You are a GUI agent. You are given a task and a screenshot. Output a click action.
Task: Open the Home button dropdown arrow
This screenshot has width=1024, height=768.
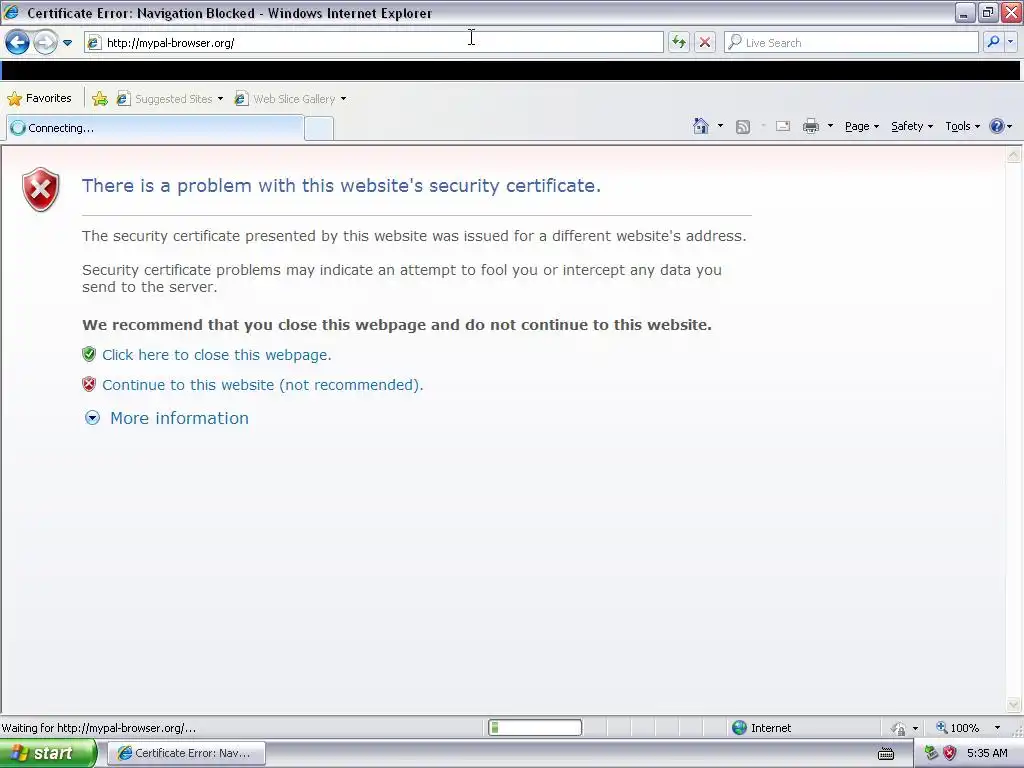pos(720,126)
